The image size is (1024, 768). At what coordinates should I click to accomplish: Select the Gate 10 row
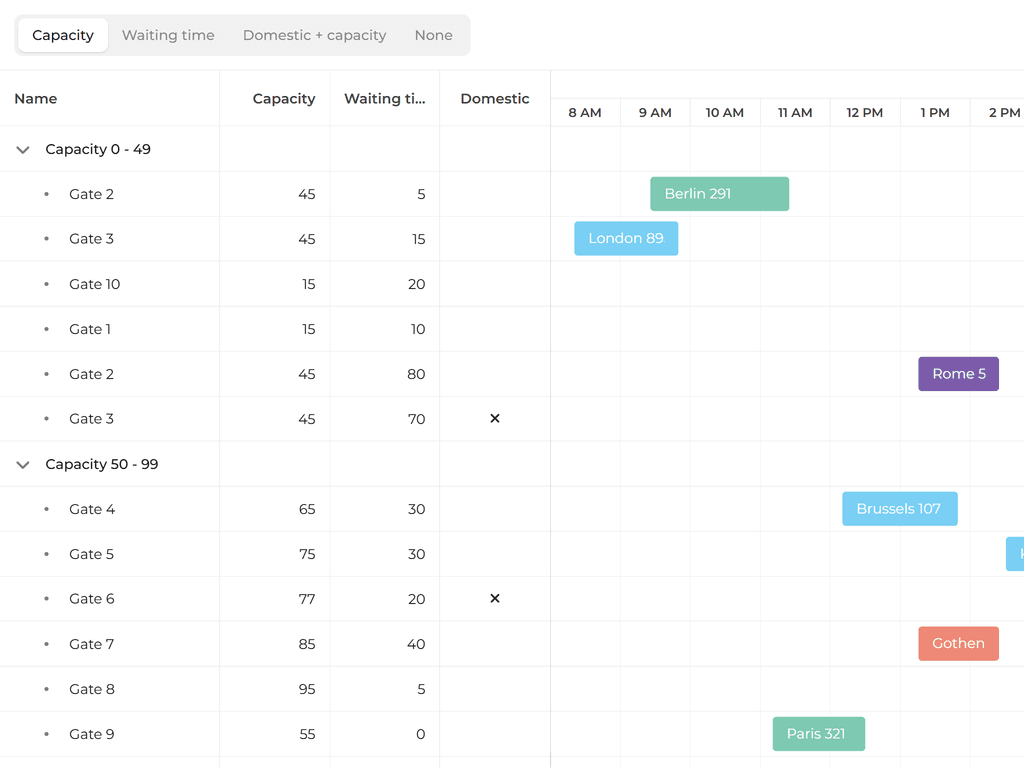tap(95, 284)
